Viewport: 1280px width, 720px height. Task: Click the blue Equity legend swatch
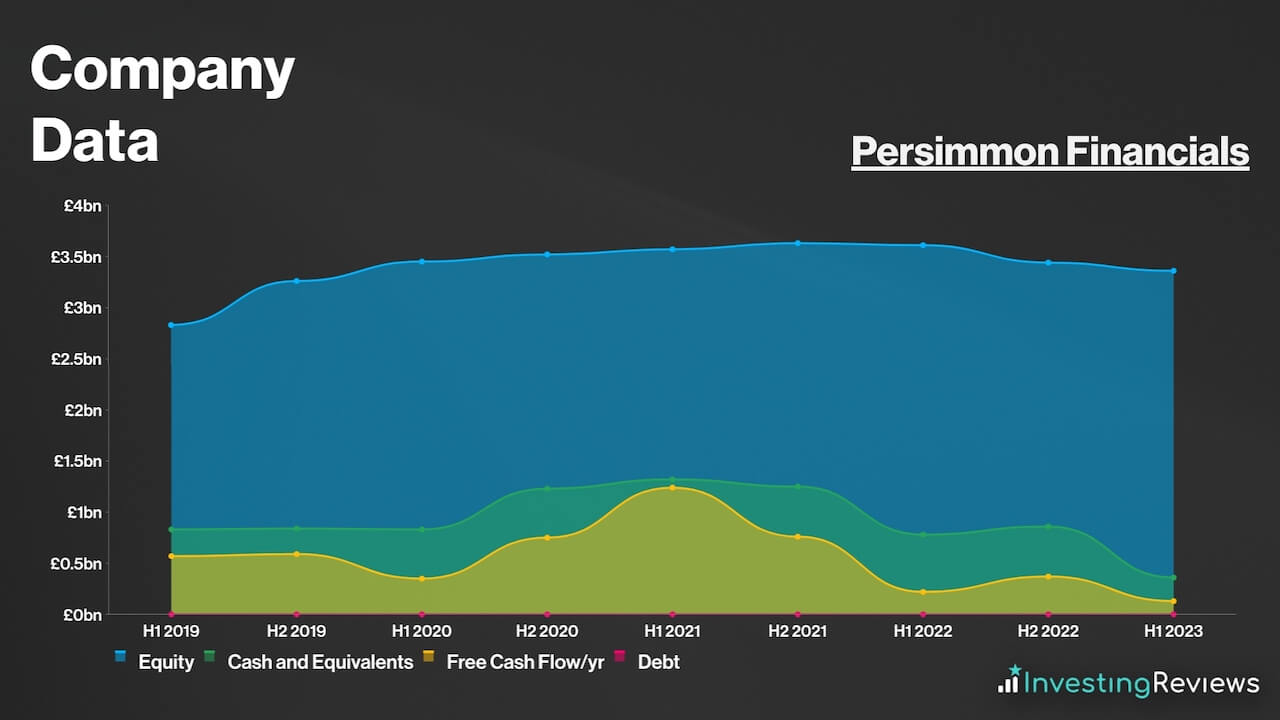[120, 657]
